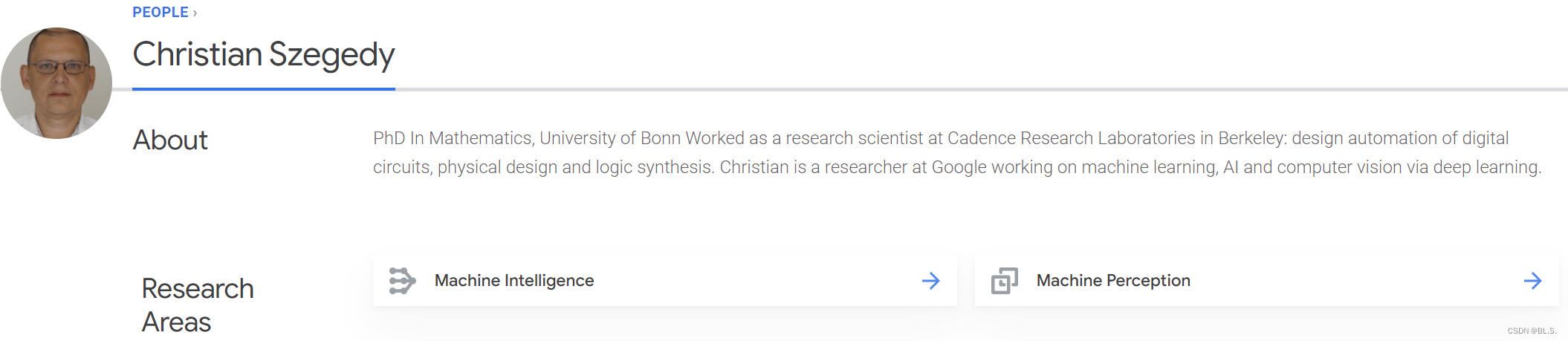Open the PEOPLE breadcrumb link
The height and width of the screenshot is (341, 1568).
(x=160, y=12)
